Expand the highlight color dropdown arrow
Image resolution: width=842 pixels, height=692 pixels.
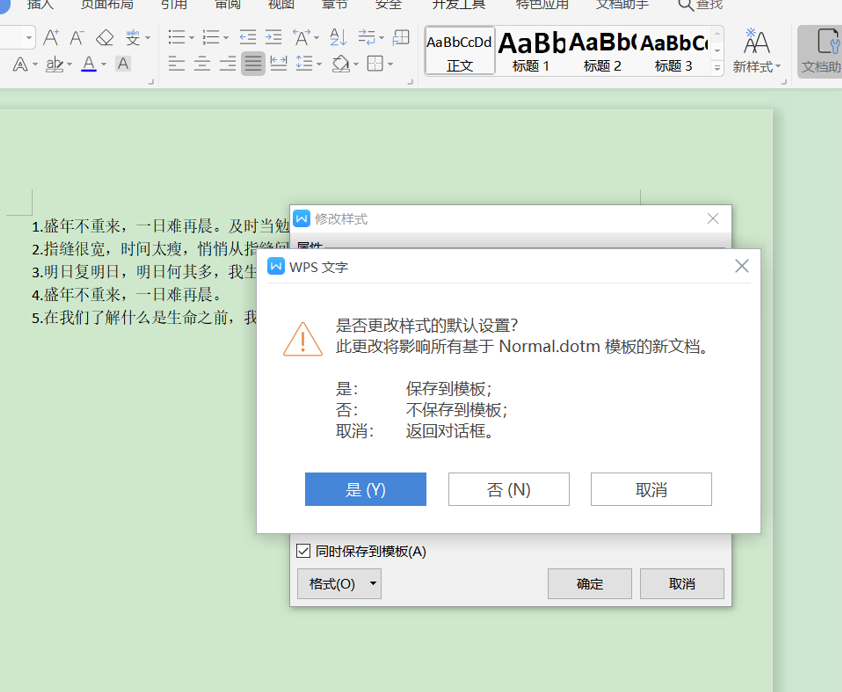[69, 65]
